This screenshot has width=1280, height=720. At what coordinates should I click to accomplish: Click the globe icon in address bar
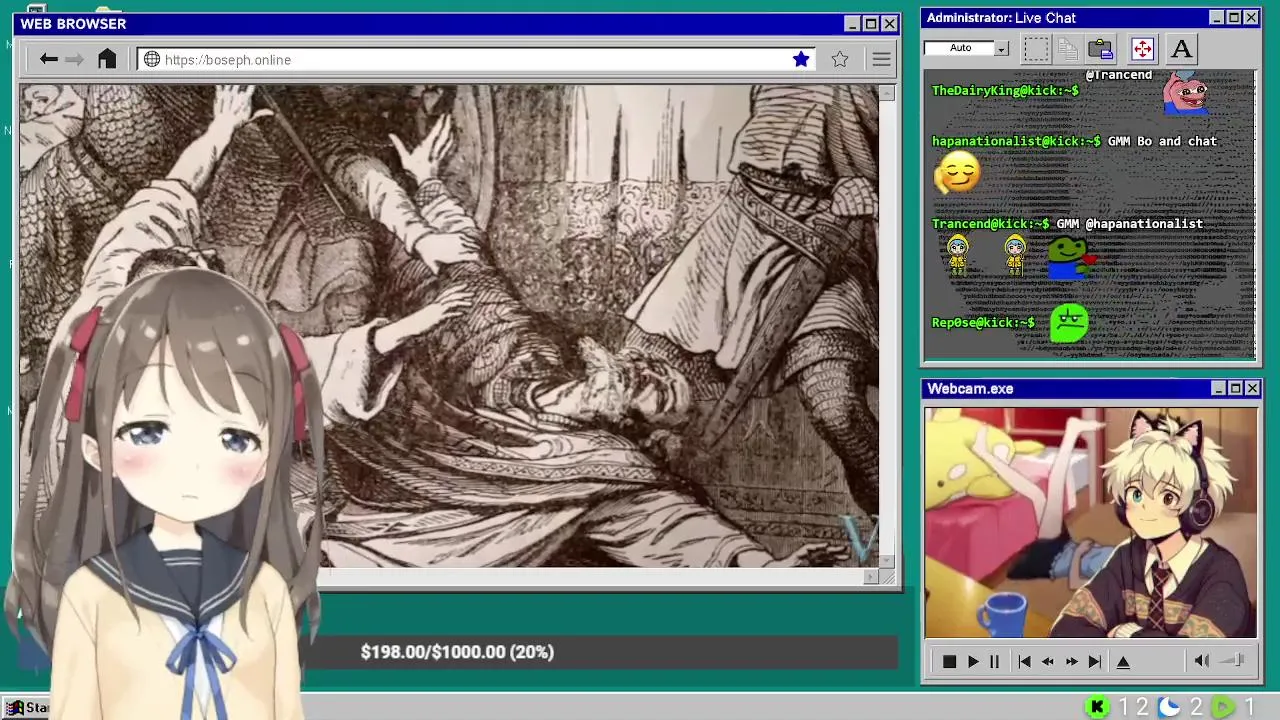[152, 59]
